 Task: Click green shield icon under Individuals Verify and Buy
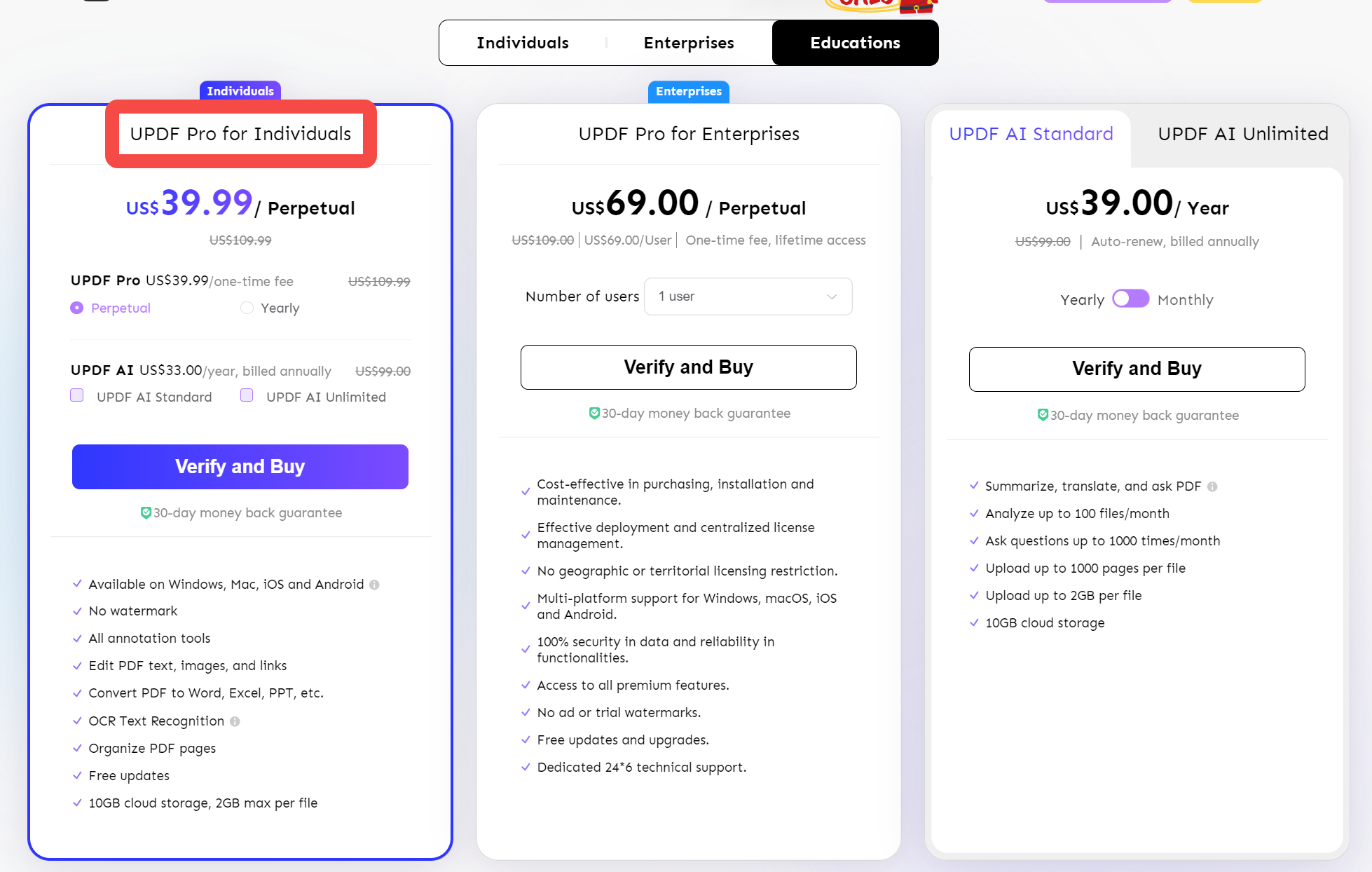pyautogui.click(x=146, y=512)
